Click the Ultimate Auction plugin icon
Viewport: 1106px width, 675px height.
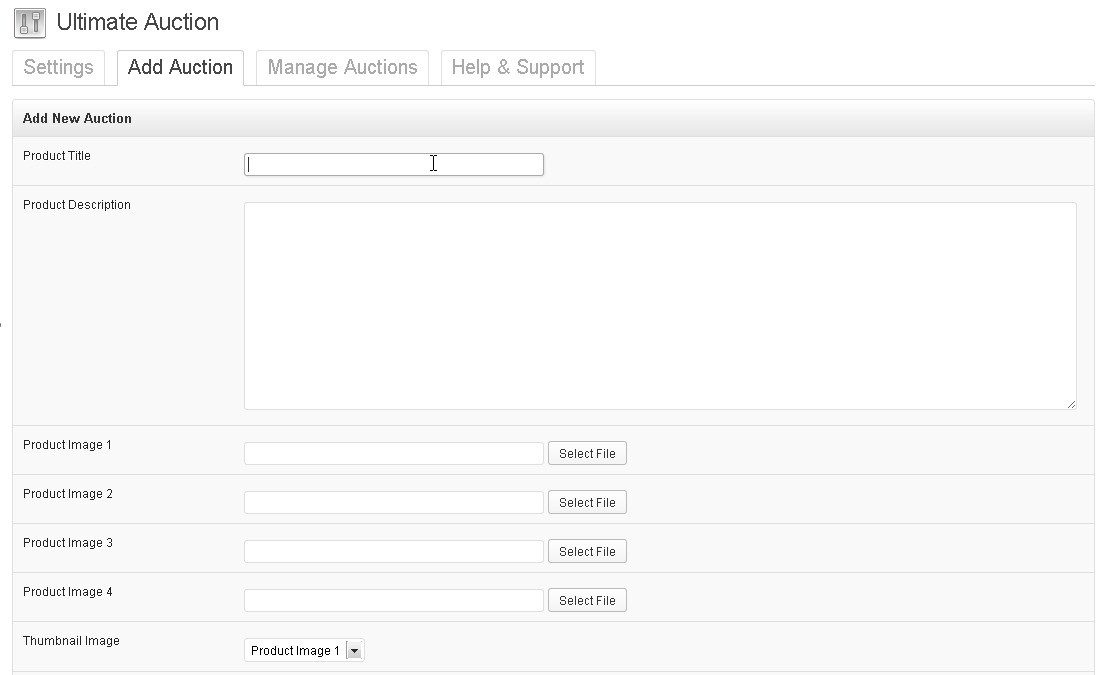tap(30, 23)
